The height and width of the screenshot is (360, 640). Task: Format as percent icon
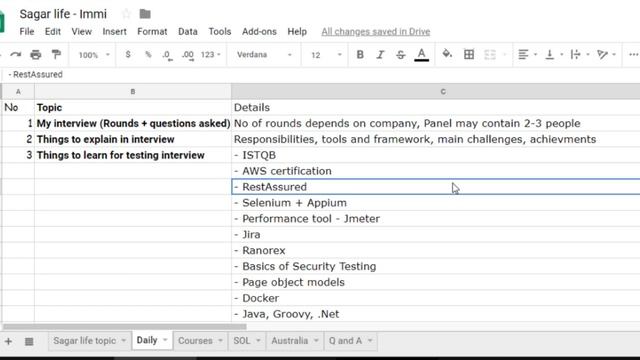(x=148, y=54)
